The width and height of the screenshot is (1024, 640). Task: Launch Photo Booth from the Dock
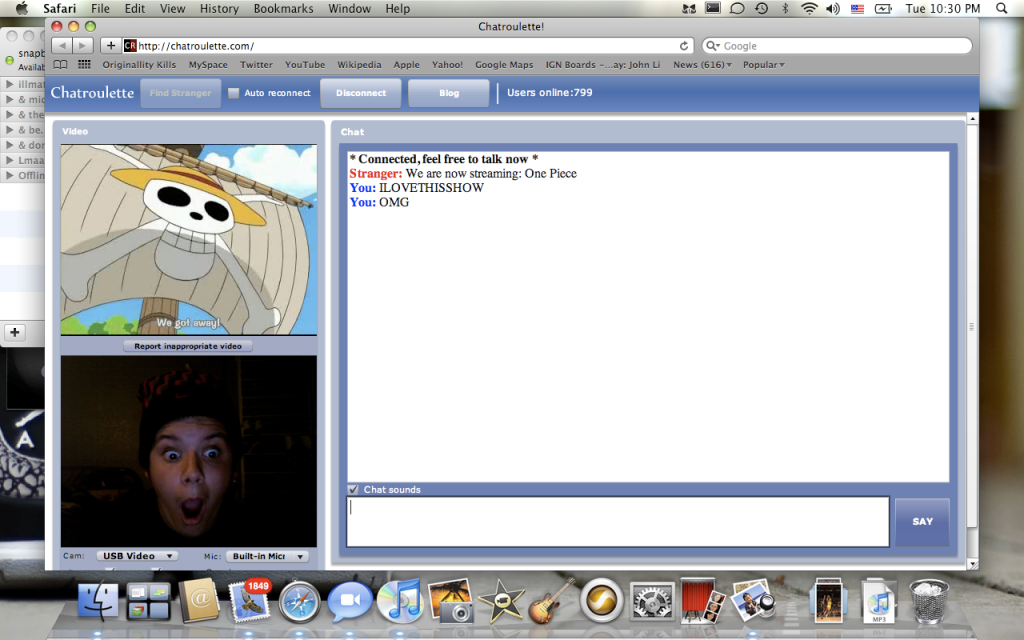pyautogui.click(x=702, y=600)
